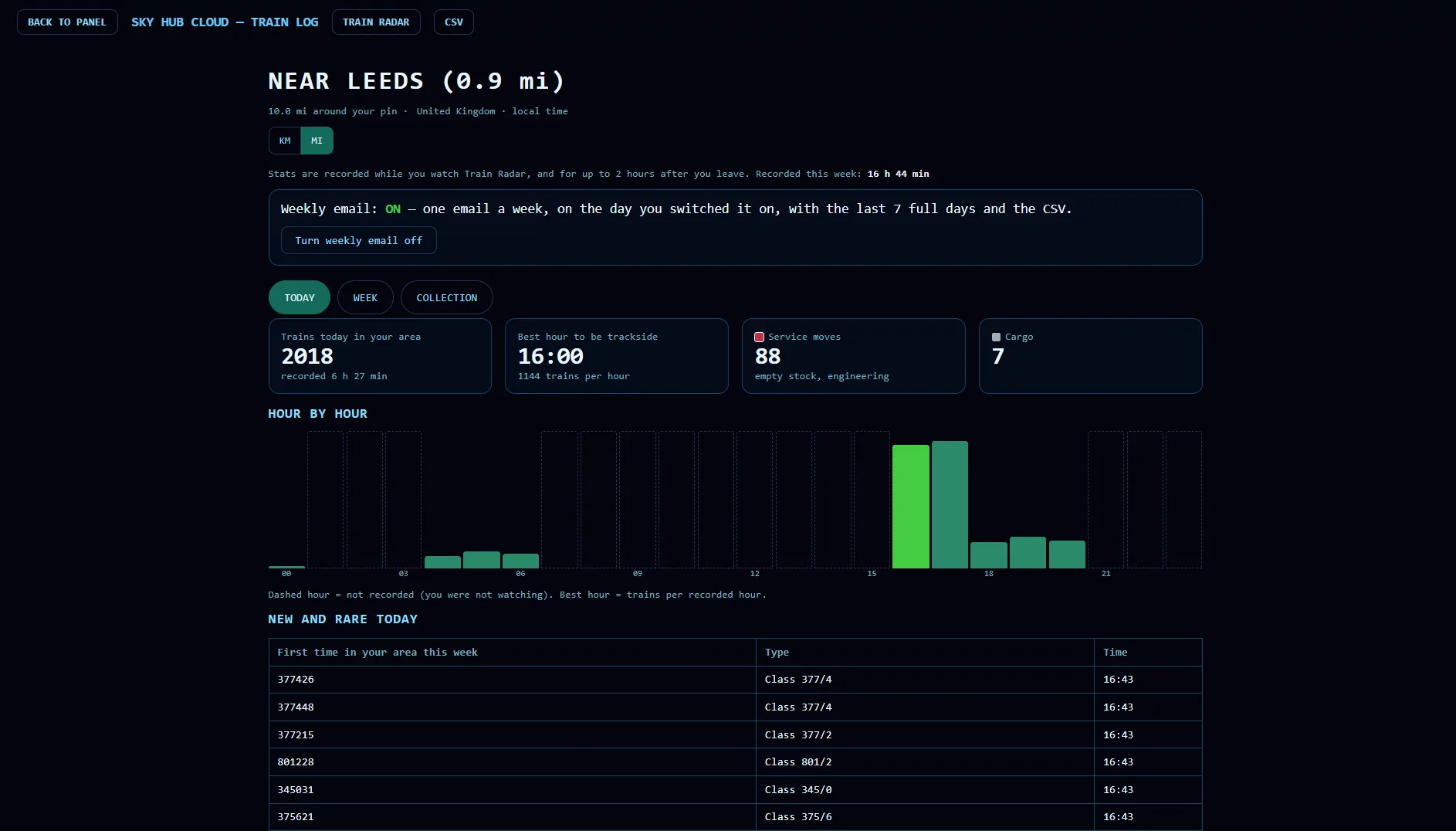Download the CSV export
Screen dimensions: 1456x831
(x=454, y=22)
